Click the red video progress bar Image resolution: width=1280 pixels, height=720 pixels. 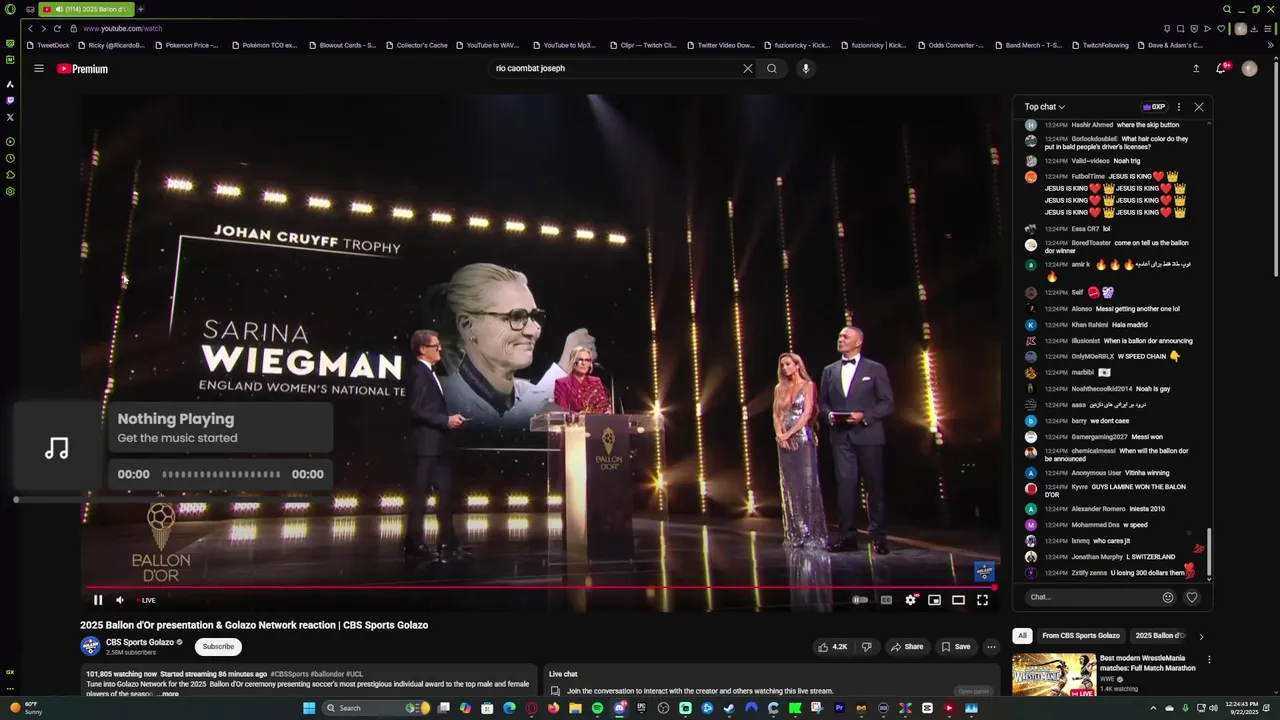point(540,587)
